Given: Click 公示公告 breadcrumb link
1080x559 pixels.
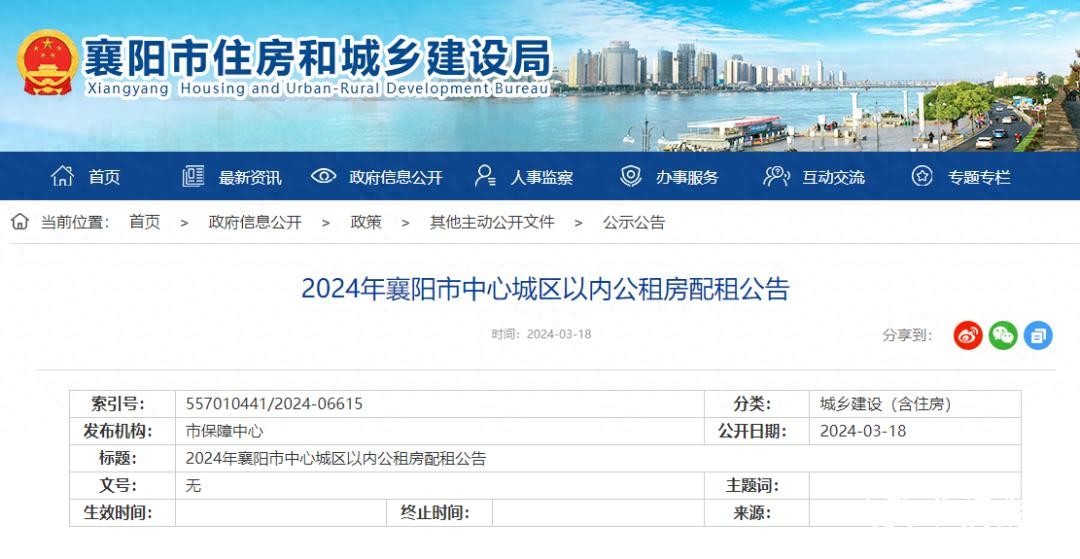Looking at the screenshot, I should (x=634, y=222).
